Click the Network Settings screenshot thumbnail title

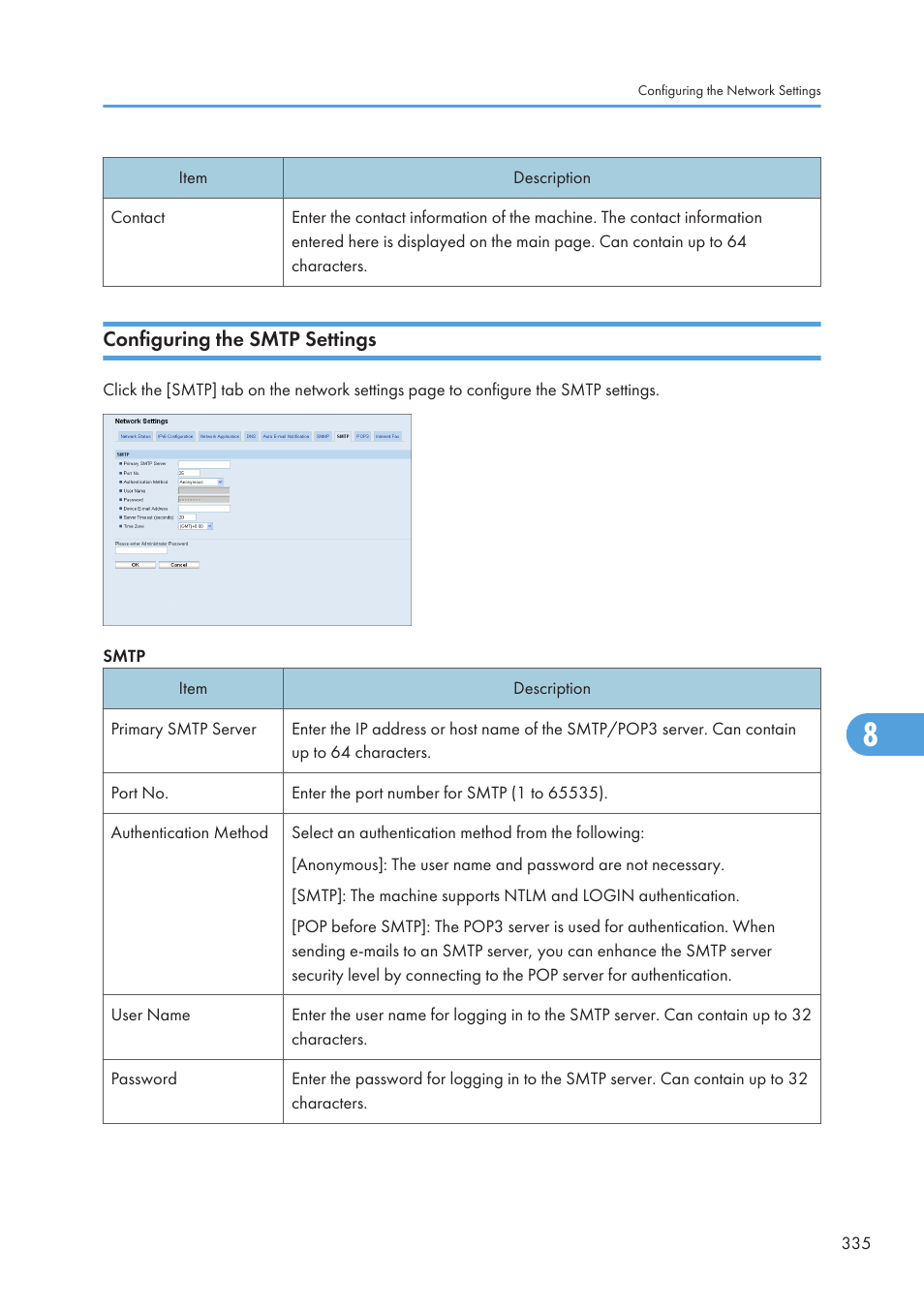click(x=141, y=422)
